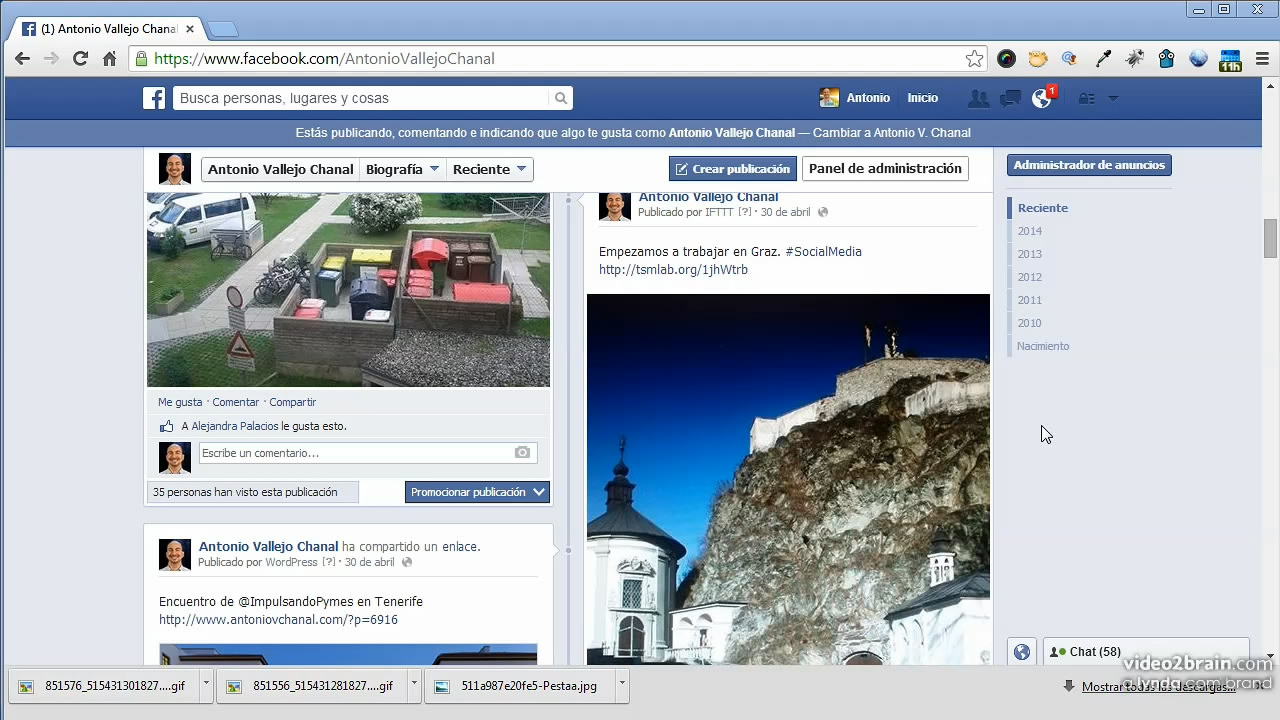Screen dimensions: 1280x720
Task: Open dropdown arrow of second gif download
Action: pos(415,686)
